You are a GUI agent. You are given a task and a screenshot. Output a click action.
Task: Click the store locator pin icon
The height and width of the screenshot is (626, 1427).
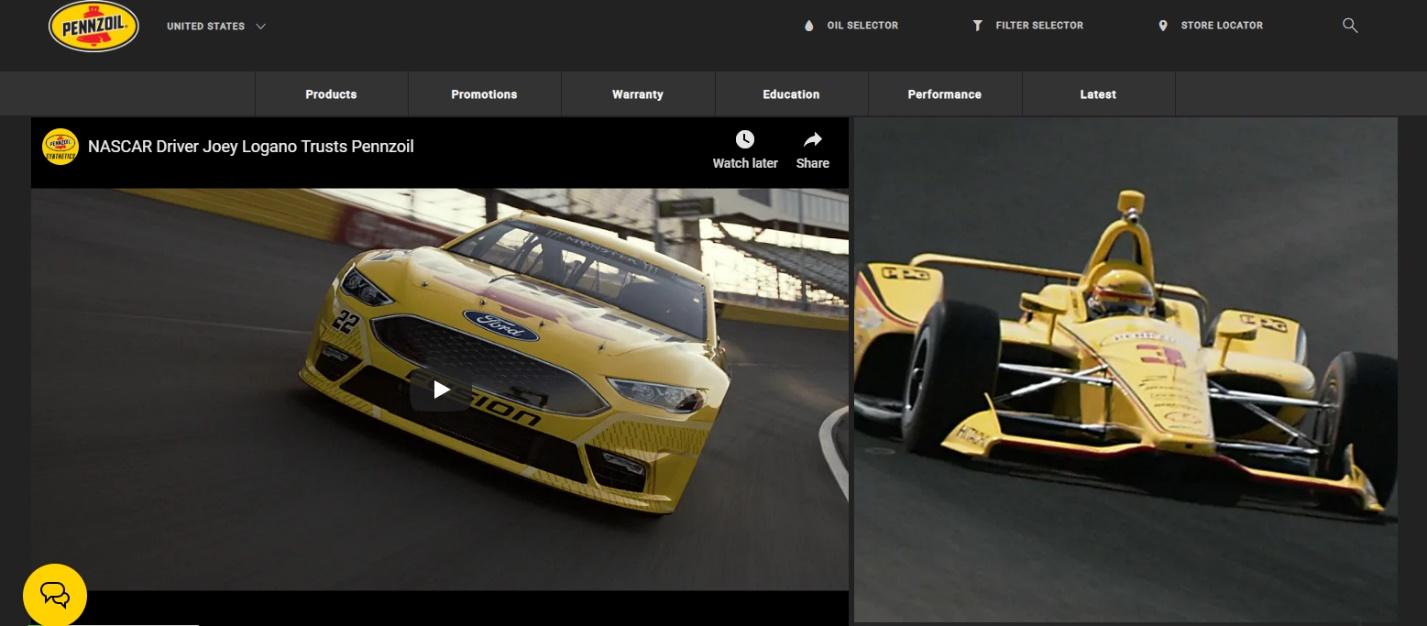[1162, 26]
